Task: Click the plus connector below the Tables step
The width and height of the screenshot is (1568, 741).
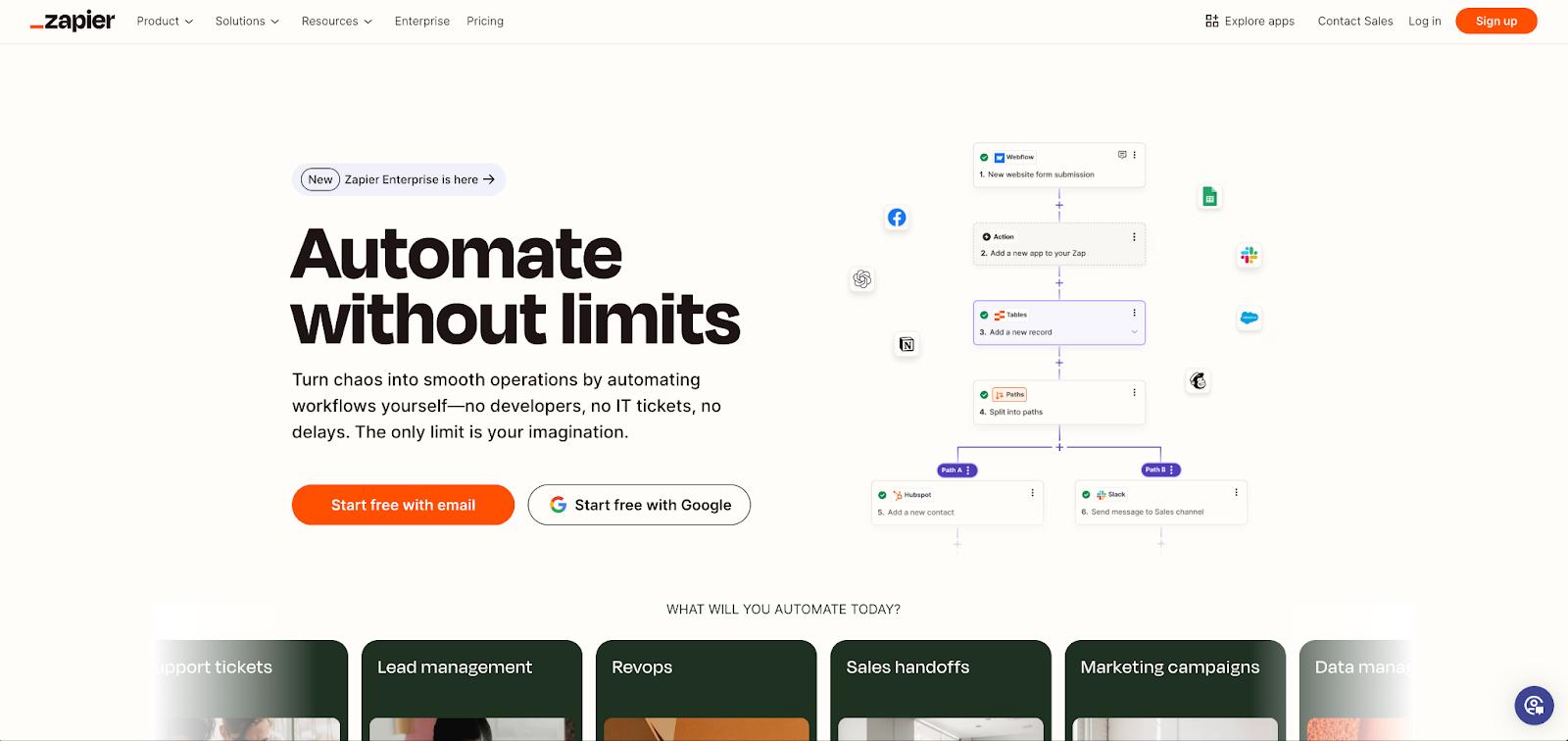Action: [x=1059, y=363]
